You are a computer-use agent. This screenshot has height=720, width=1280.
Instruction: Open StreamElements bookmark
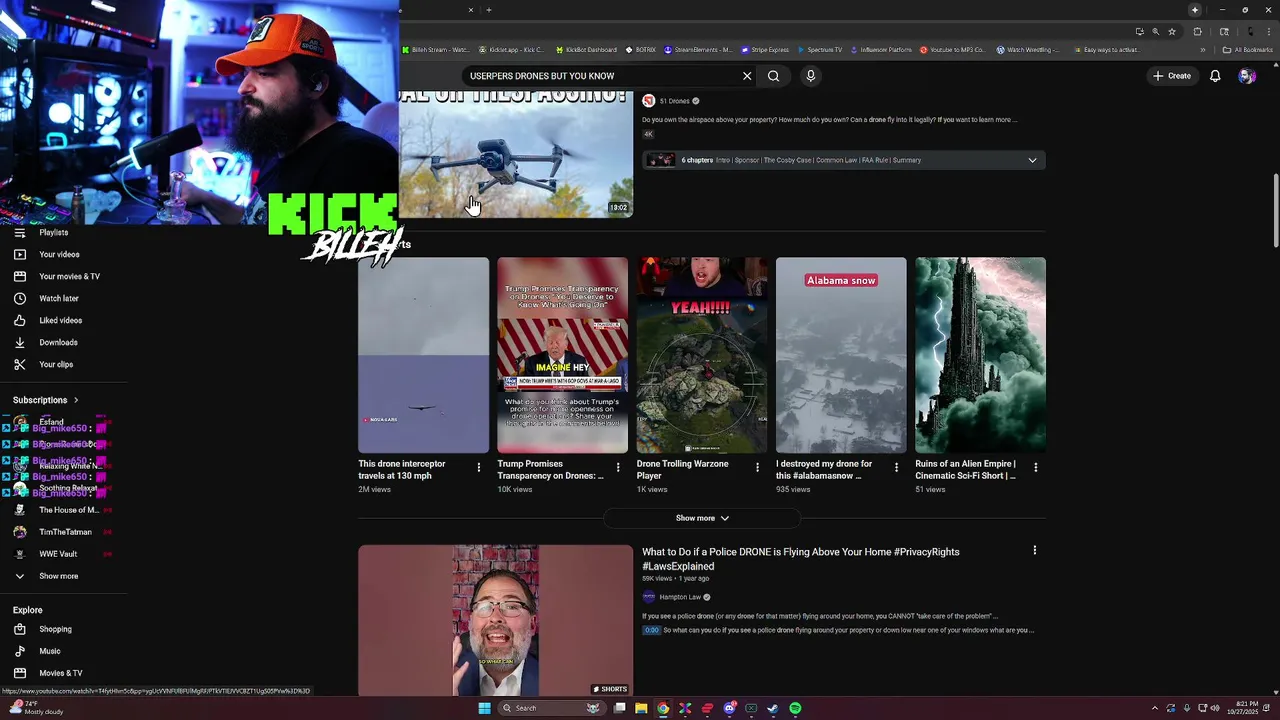(x=698, y=49)
